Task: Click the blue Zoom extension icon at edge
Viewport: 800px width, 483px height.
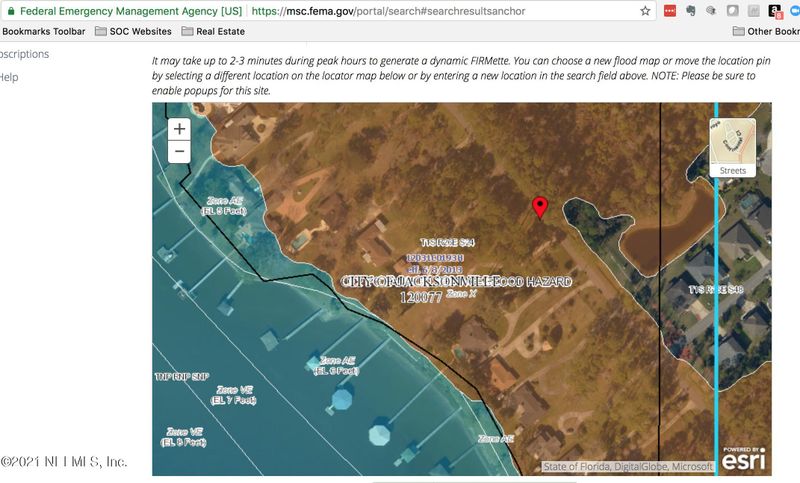Action: tap(795, 11)
